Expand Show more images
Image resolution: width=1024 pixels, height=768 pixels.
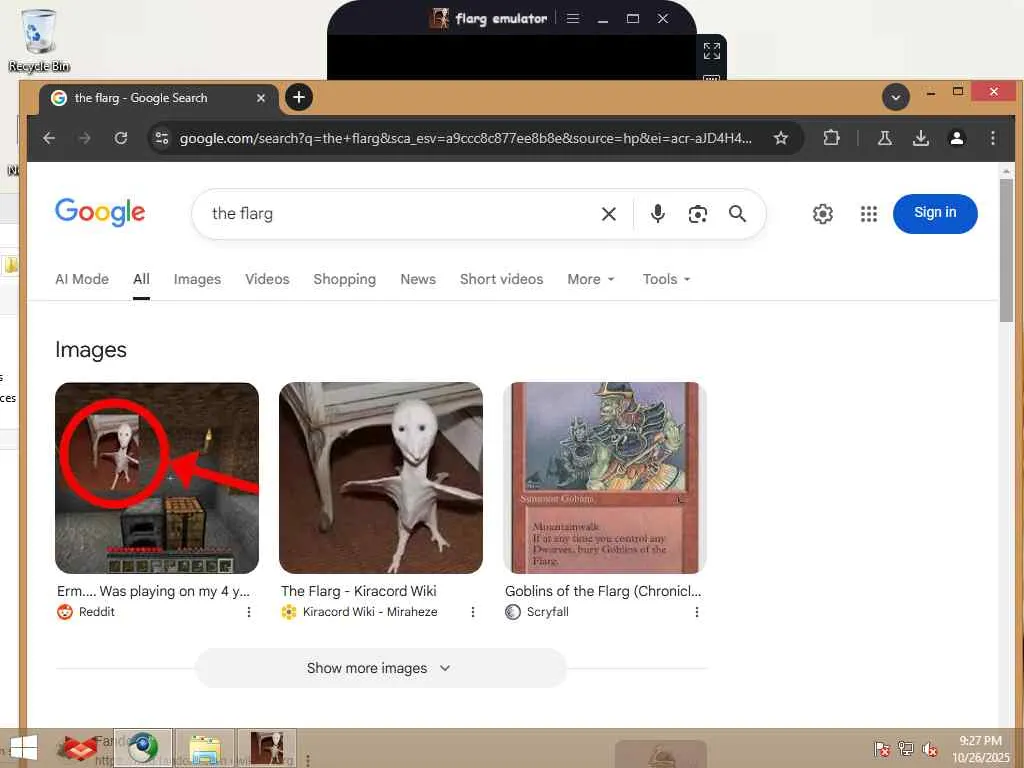pyautogui.click(x=381, y=668)
